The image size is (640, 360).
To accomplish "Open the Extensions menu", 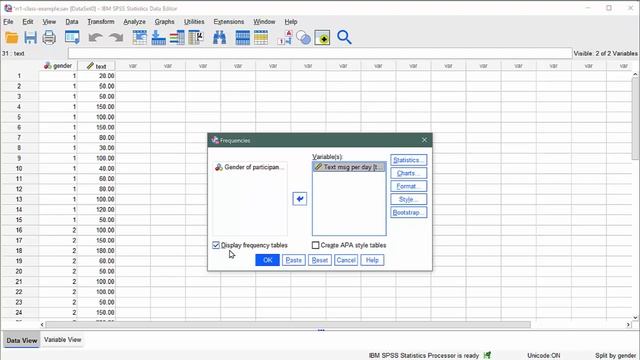I will click(229, 22).
